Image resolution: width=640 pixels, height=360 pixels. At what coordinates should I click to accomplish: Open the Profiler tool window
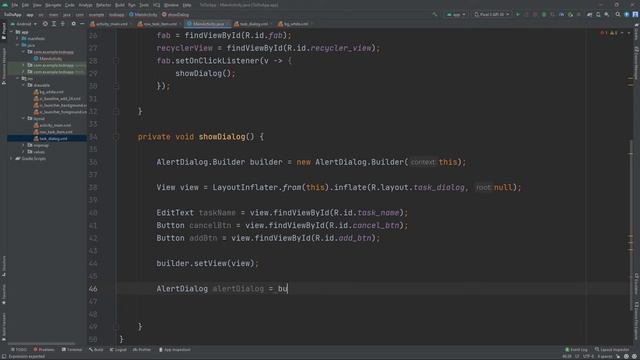click(142, 350)
